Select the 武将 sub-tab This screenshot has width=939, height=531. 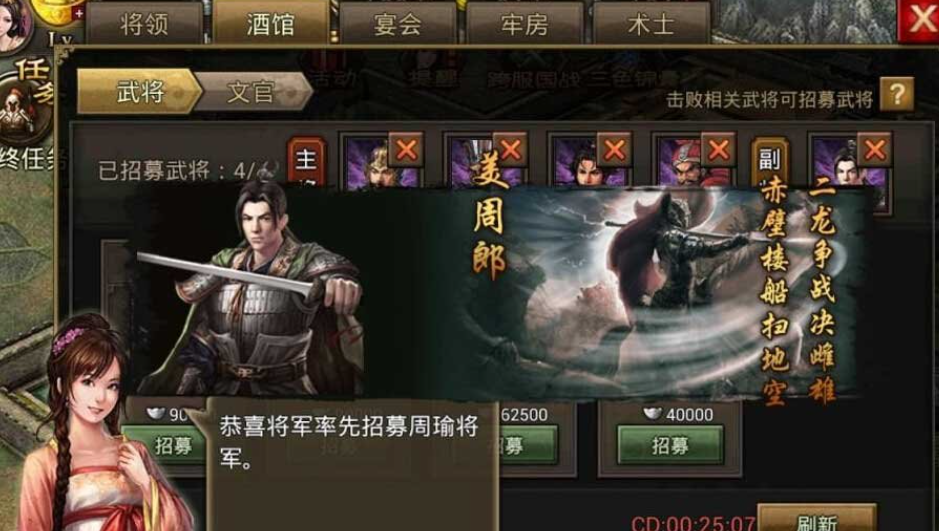[139, 92]
